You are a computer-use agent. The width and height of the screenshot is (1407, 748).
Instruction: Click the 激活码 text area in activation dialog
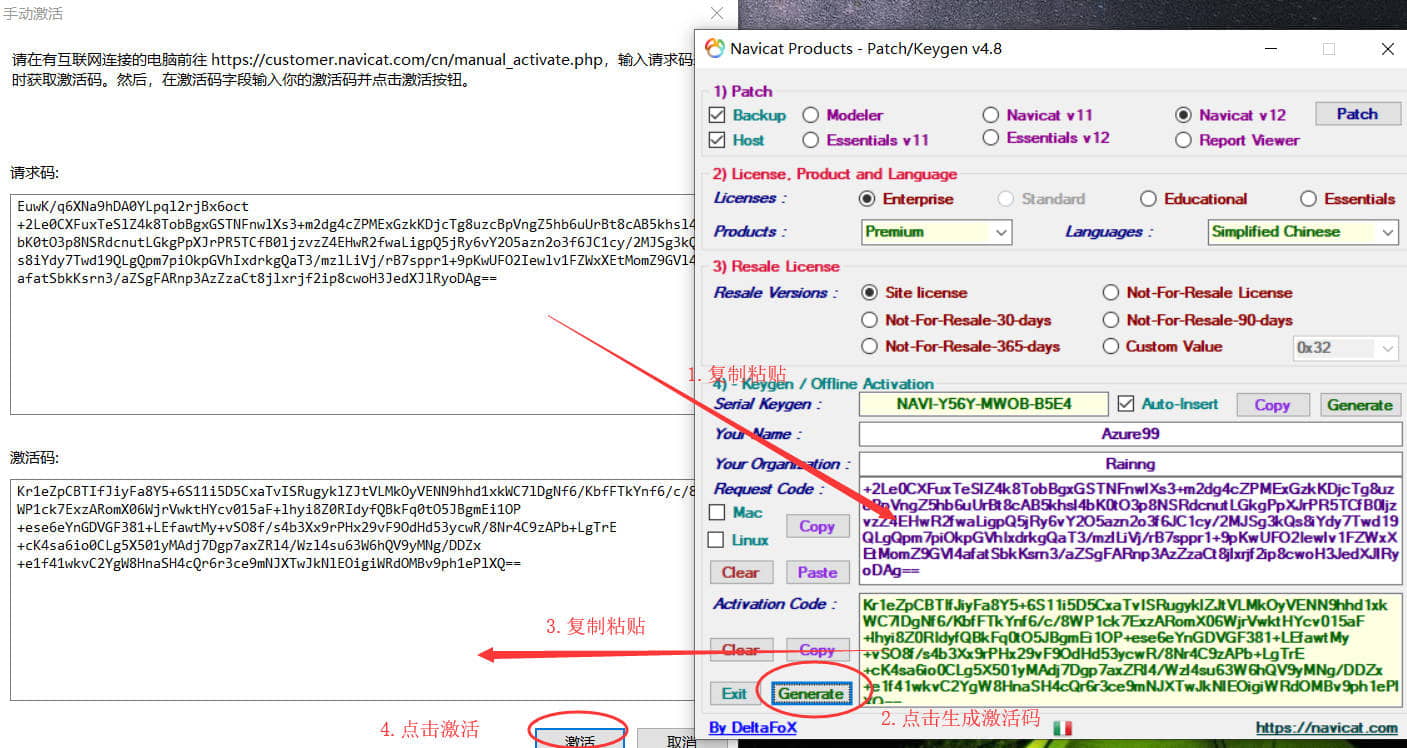(353, 590)
